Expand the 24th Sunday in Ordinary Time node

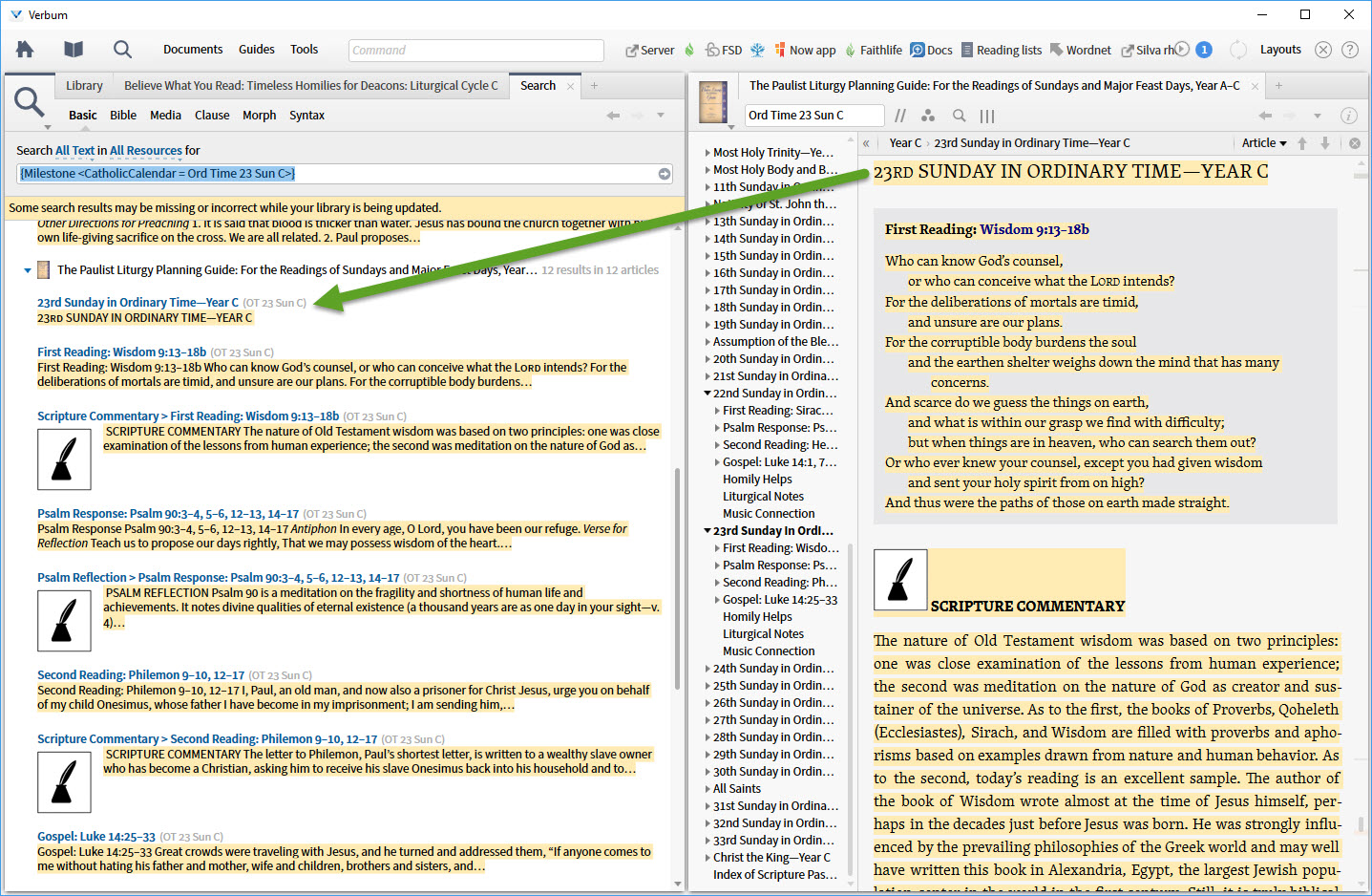tap(707, 669)
